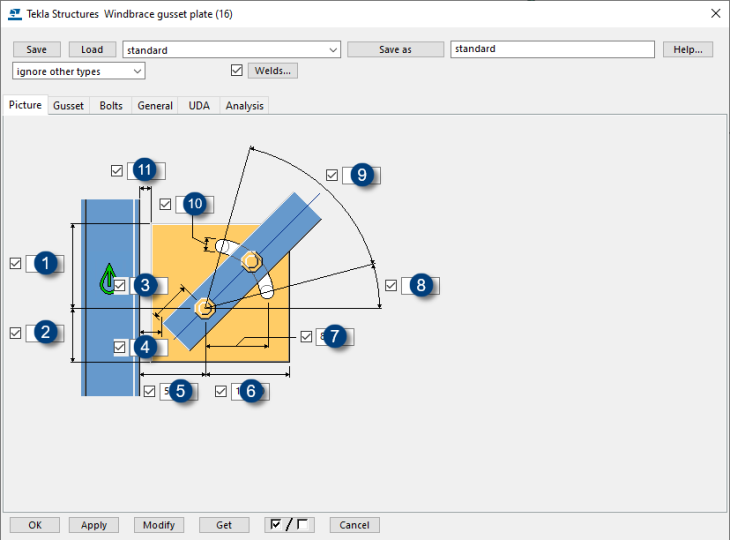This screenshot has width=730, height=540.
Task: Toggle the checkbox for angle field 8
Action: (x=391, y=285)
